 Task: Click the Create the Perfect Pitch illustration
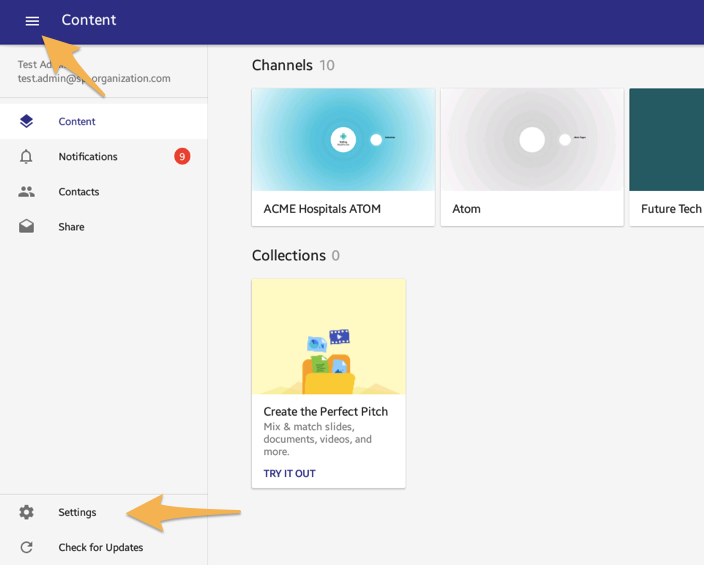pyautogui.click(x=329, y=336)
